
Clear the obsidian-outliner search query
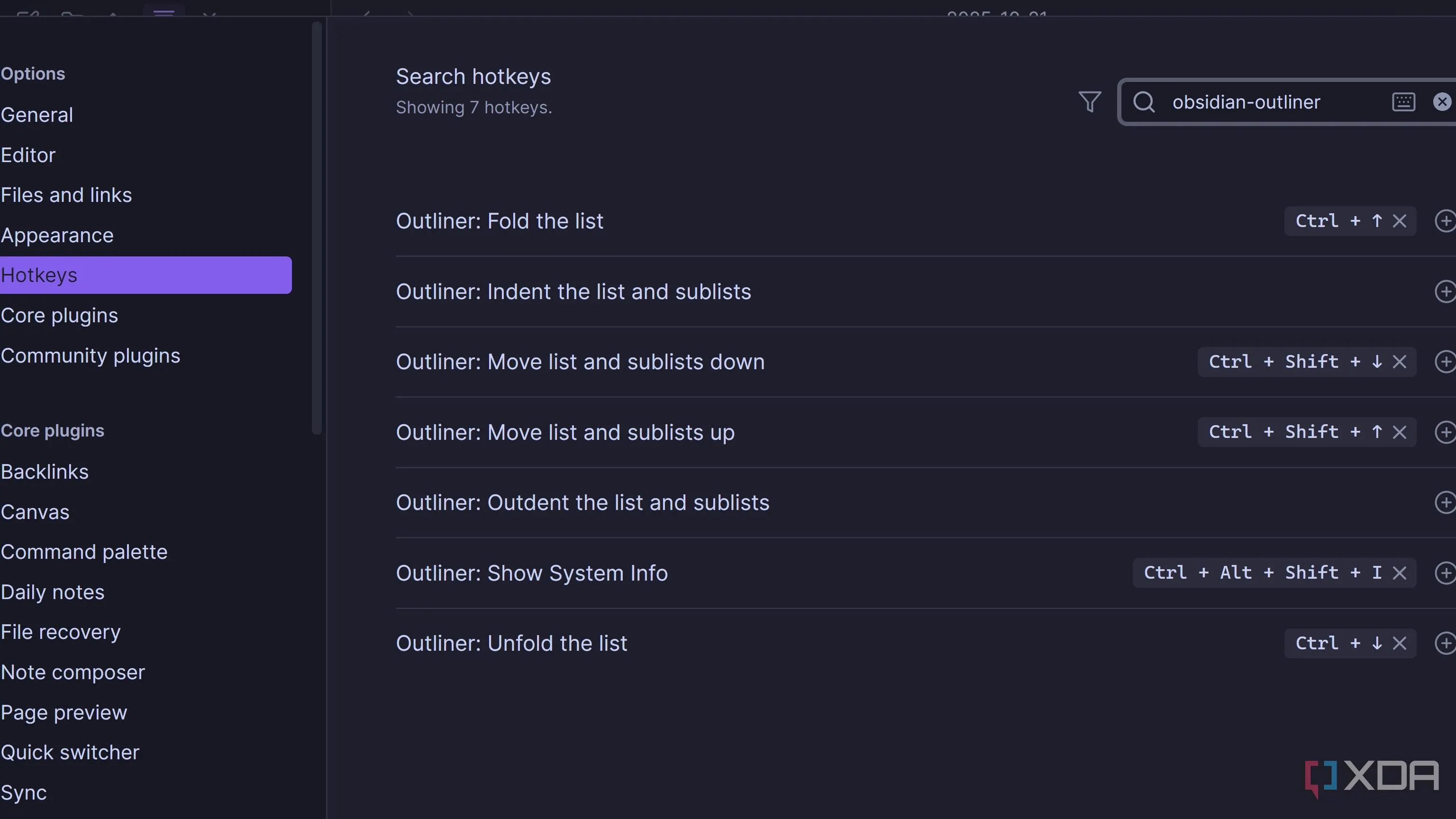[x=1442, y=102]
